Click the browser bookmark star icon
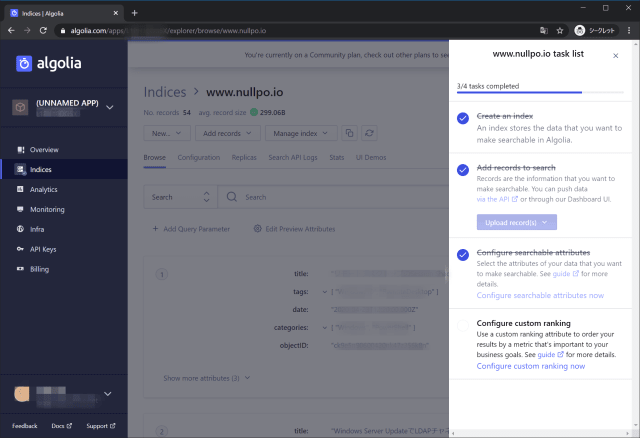 click(x=560, y=31)
